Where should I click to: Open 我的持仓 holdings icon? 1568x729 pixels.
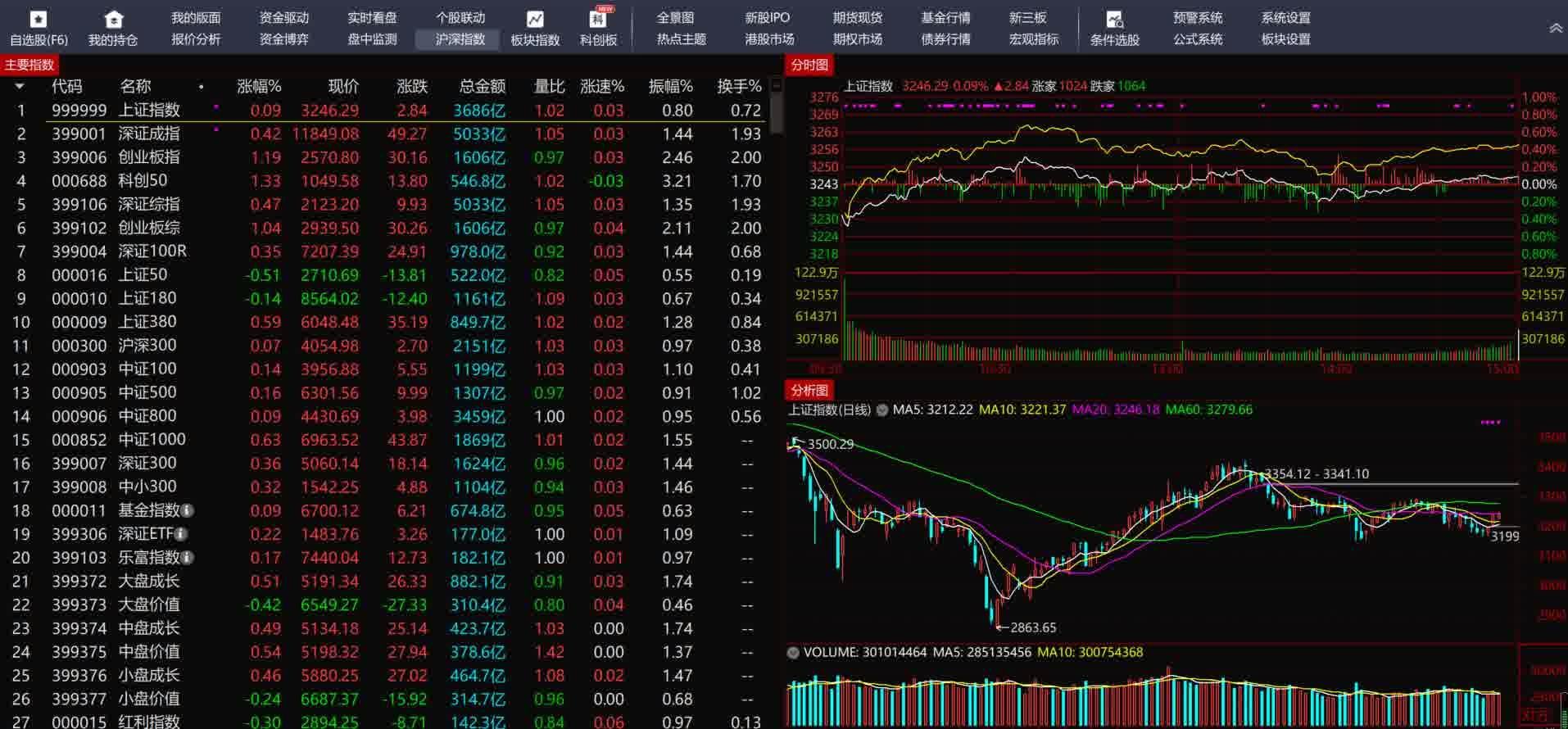pos(113,20)
